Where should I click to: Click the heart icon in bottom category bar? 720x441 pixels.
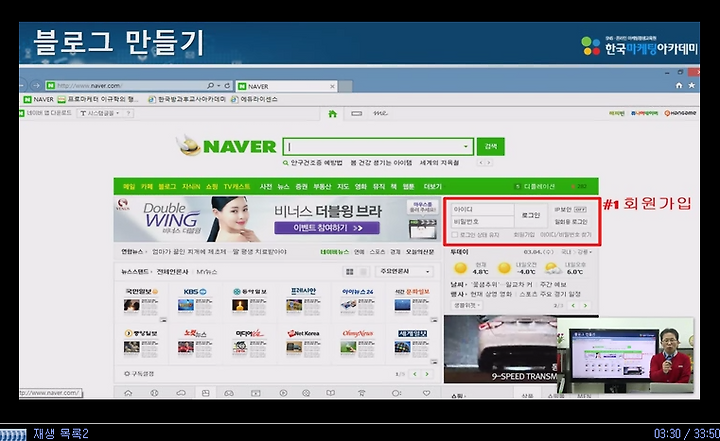[427, 393]
